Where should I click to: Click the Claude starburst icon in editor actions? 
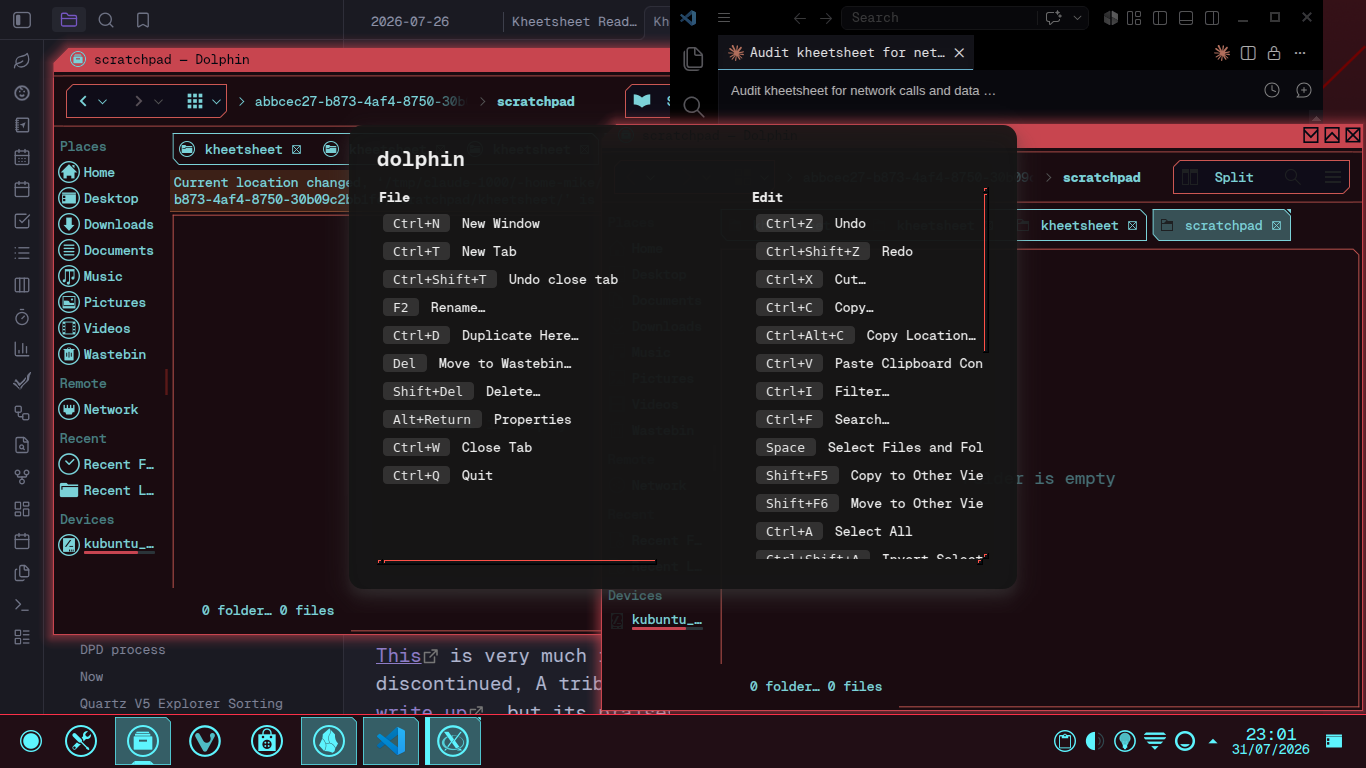click(x=1222, y=53)
